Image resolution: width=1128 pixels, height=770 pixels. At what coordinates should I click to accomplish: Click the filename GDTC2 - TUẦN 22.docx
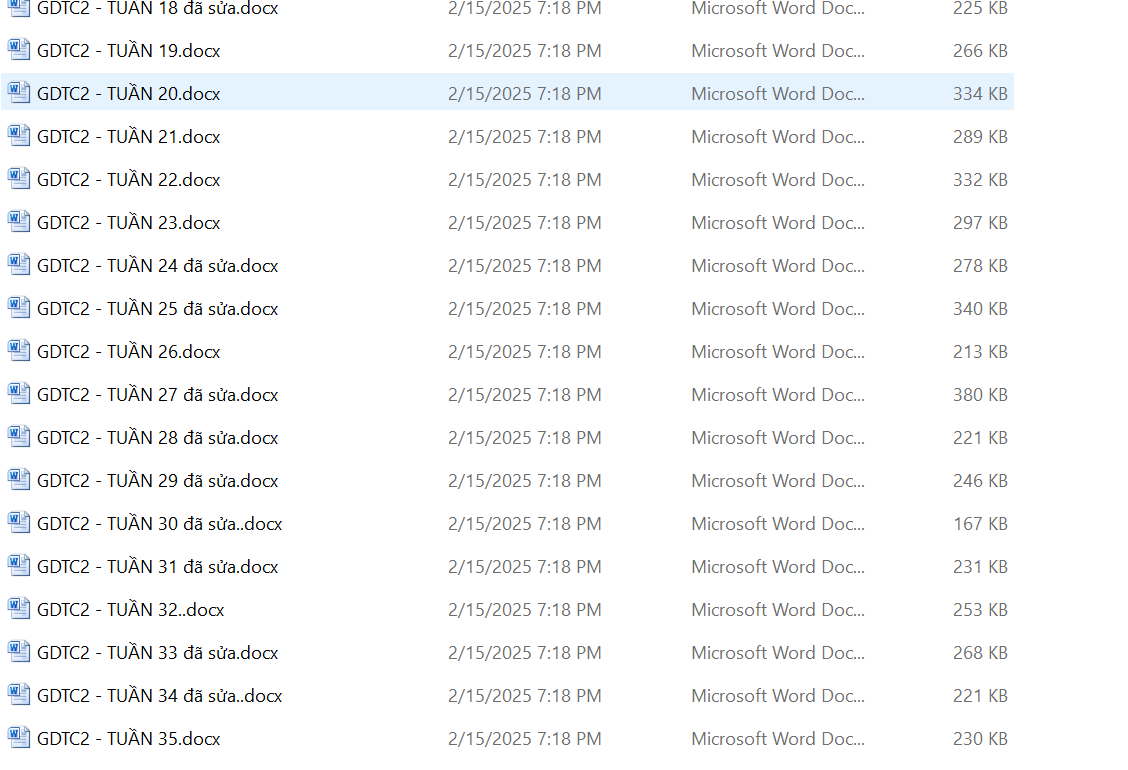pyautogui.click(x=128, y=180)
